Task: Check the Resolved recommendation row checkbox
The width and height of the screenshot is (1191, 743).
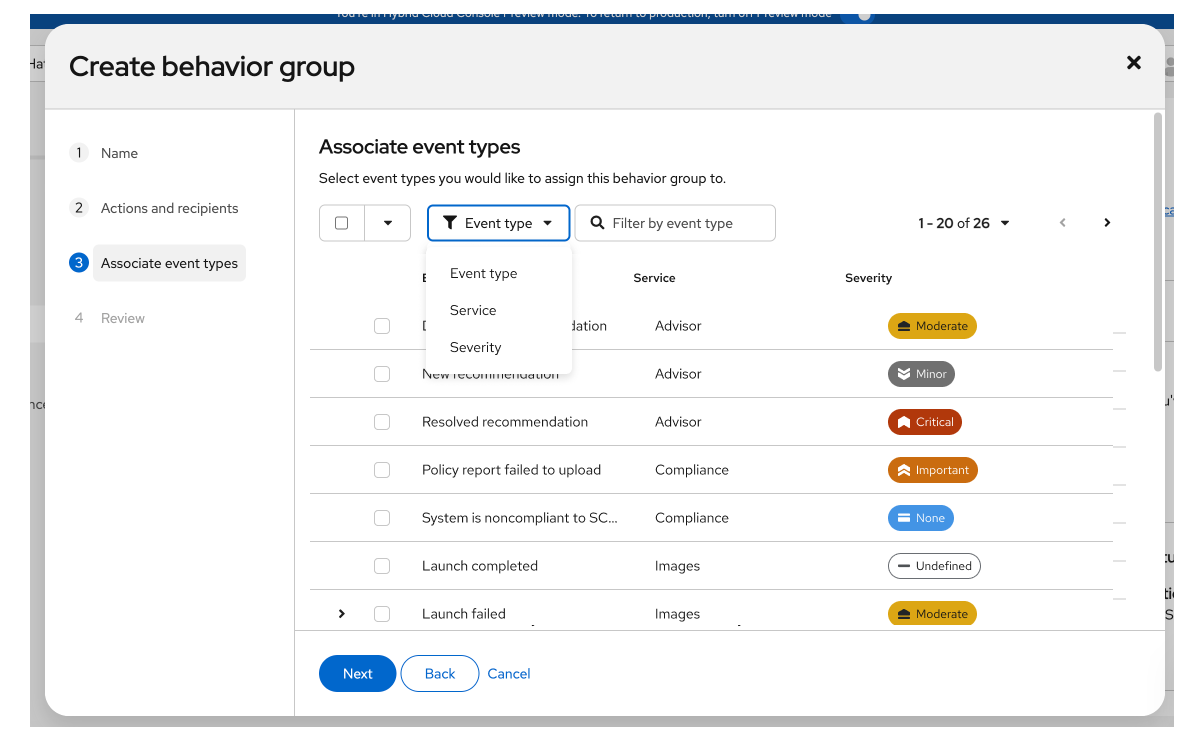Action: pos(382,422)
